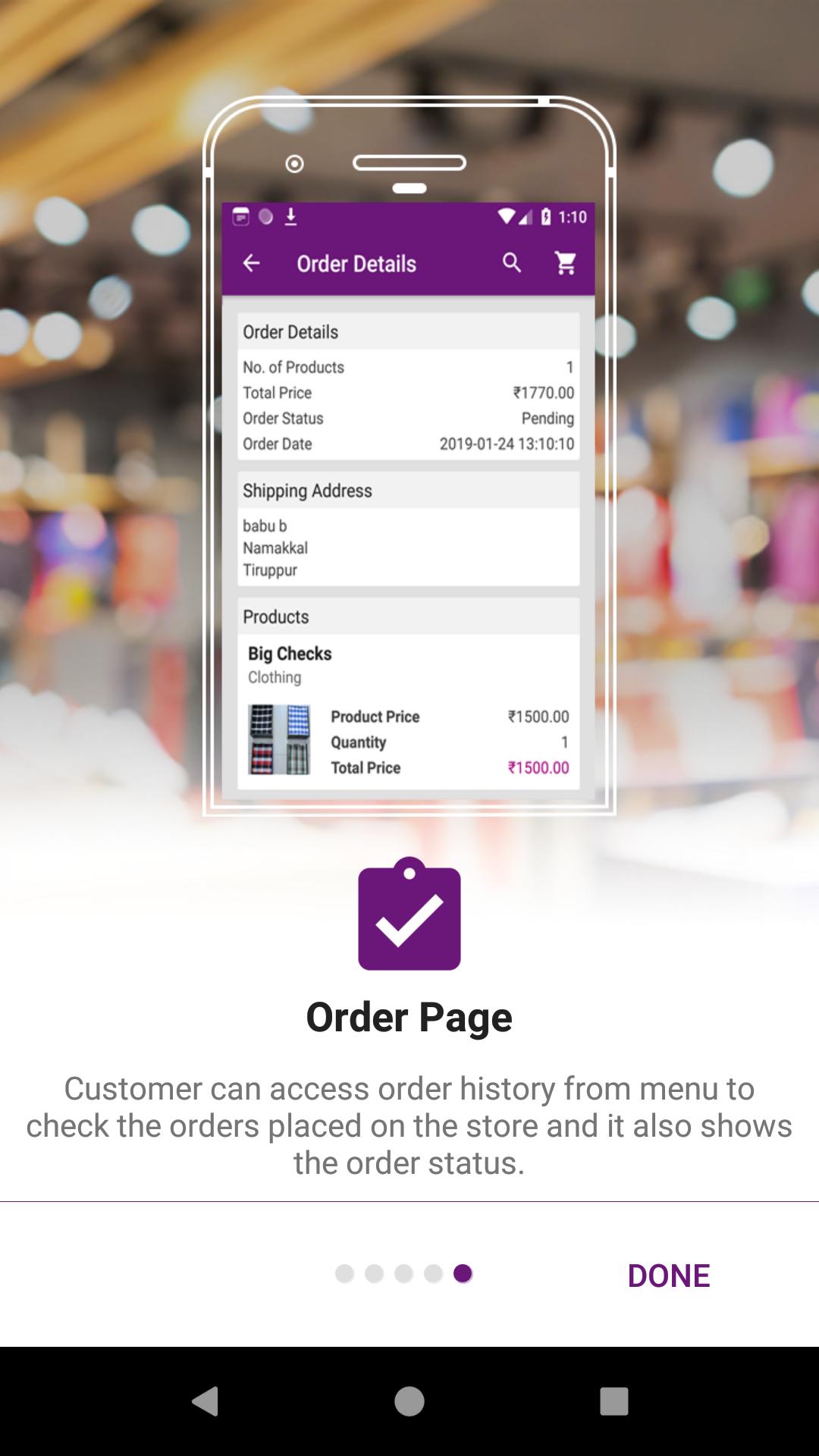Viewport: 819px width, 1456px height.
Task: Tap the purple clipboard checkmark icon
Action: 409,914
